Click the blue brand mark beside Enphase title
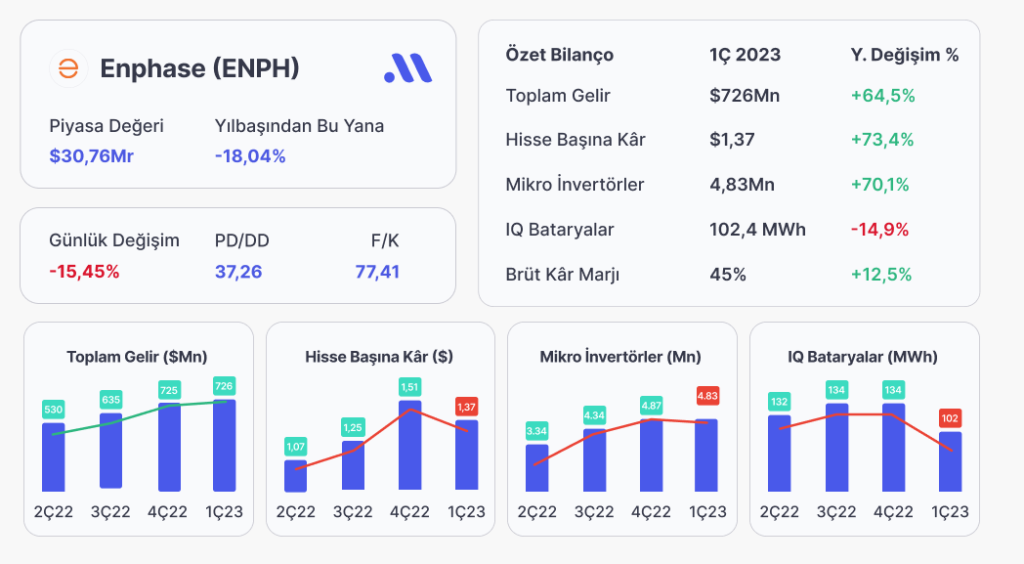 click(x=408, y=68)
